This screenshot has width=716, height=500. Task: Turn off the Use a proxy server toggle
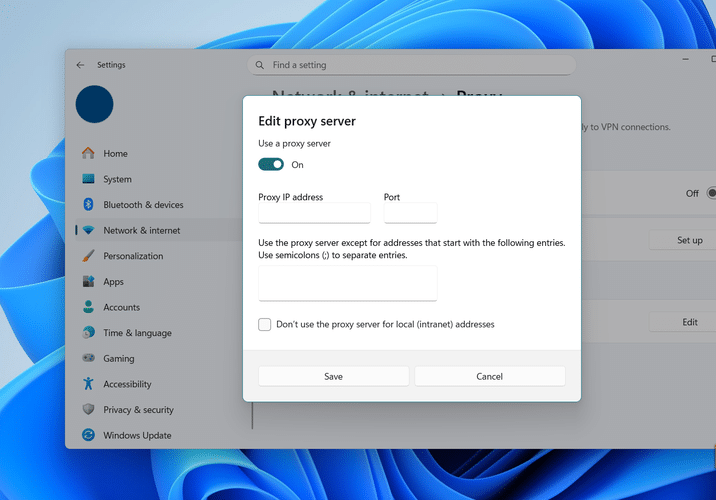click(271, 164)
